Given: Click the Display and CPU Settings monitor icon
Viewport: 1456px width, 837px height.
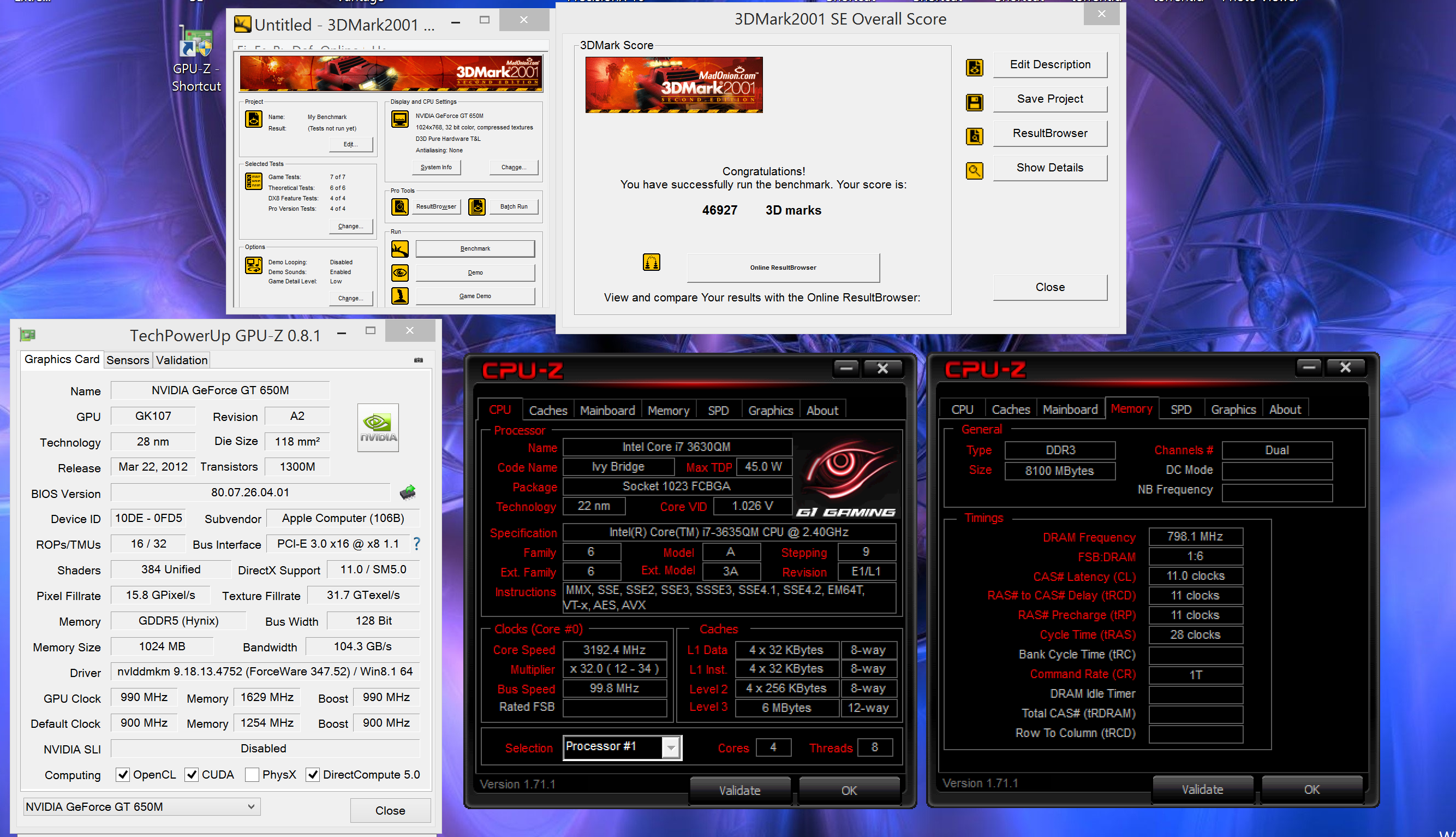Looking at the screenshot, I should click(x=399, y=119).
